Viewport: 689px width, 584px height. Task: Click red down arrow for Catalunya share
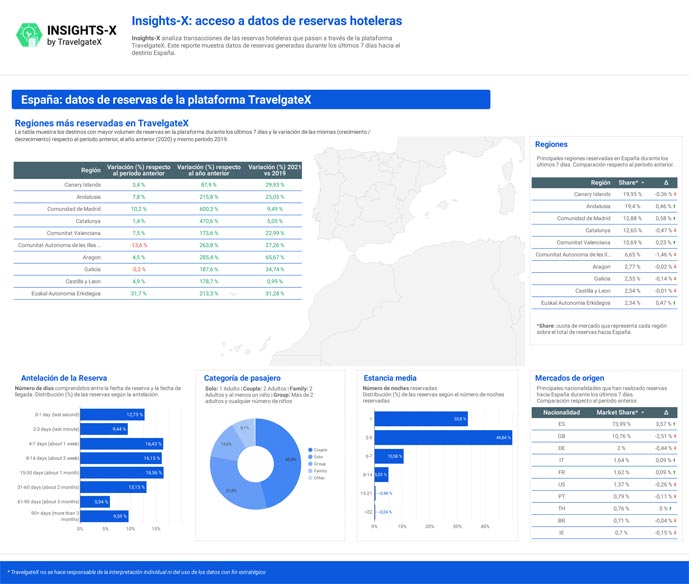click(x=675, y=230)
